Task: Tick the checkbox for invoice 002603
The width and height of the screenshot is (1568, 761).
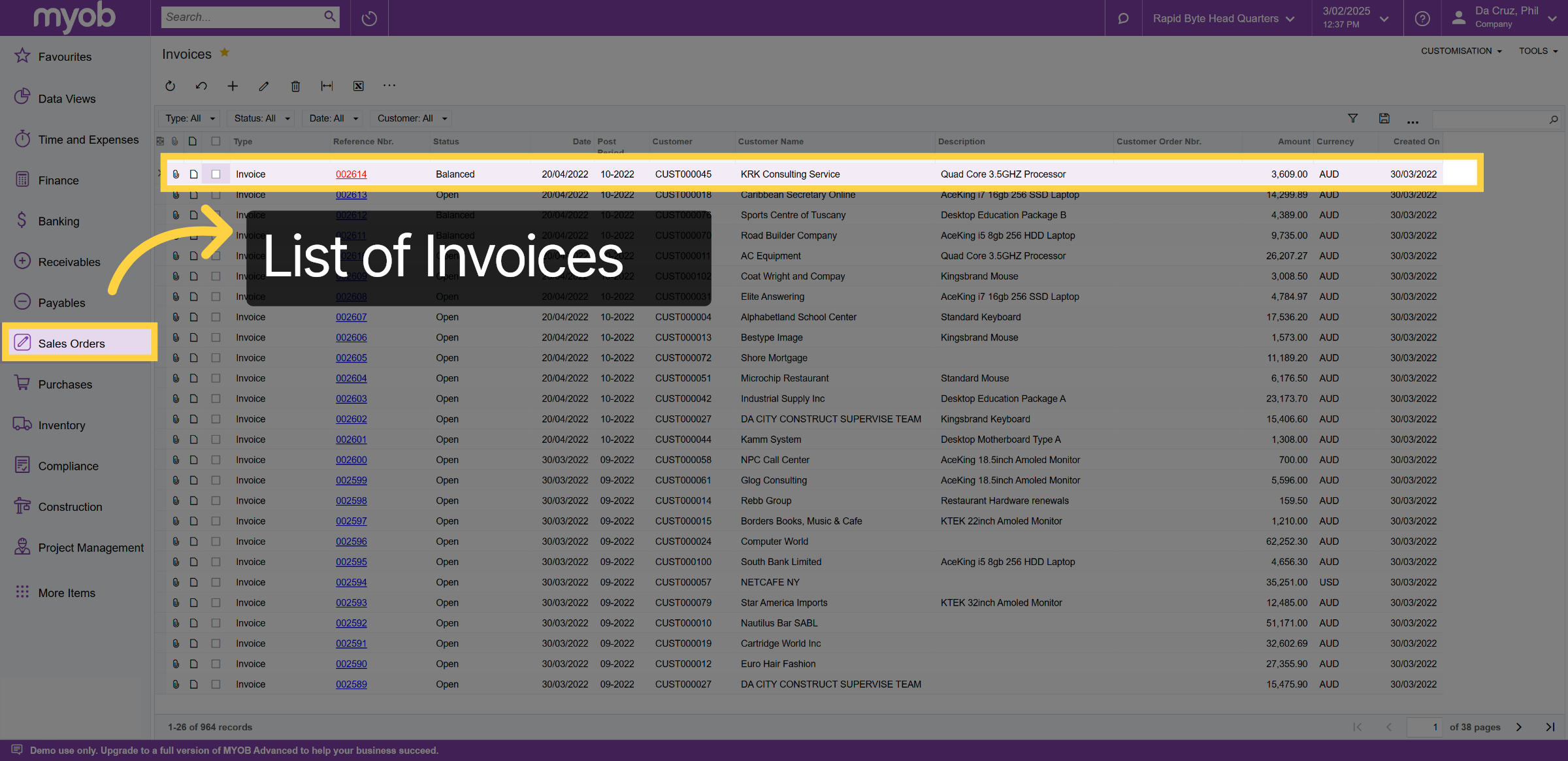Action: click(x=216, y=398)
